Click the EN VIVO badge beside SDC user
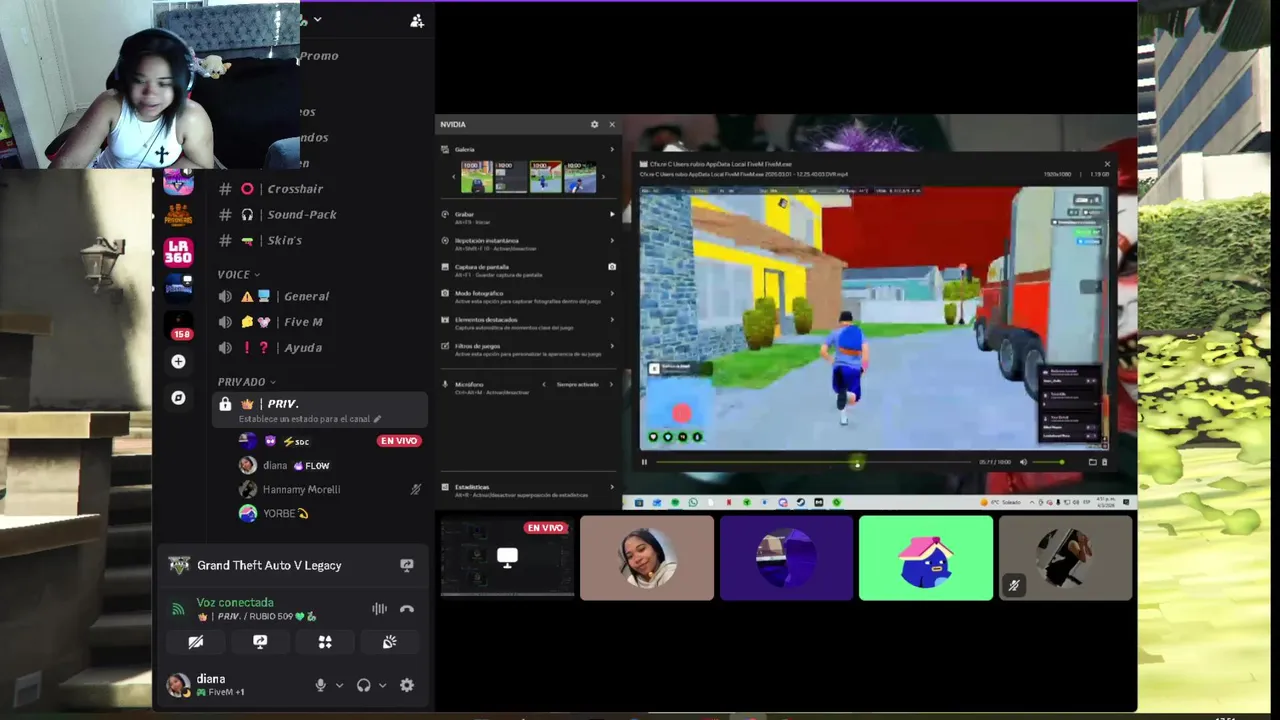This screenshot has height=720, width=1280. (x=399, y=441)
